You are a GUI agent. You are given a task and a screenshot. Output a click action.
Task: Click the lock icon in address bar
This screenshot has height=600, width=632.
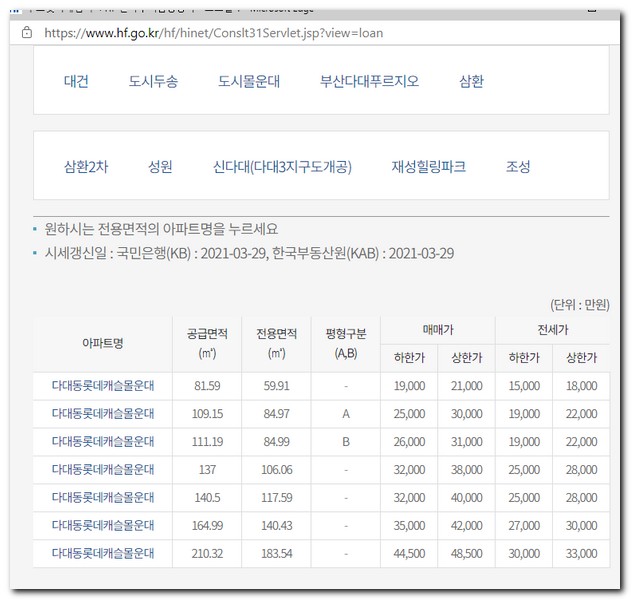click(27, 32)
